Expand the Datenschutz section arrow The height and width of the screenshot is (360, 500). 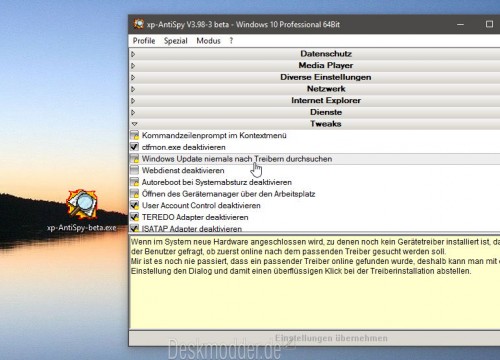pyautogui.click(x=133, y=54)
